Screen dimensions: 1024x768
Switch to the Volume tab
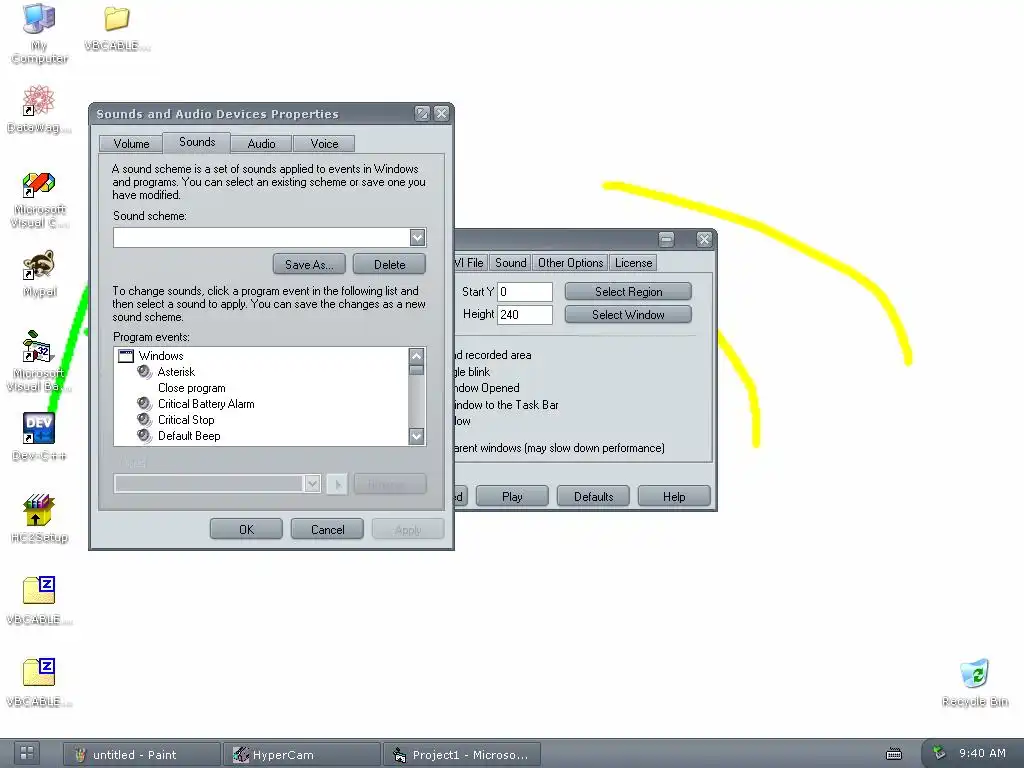(131, 144)
